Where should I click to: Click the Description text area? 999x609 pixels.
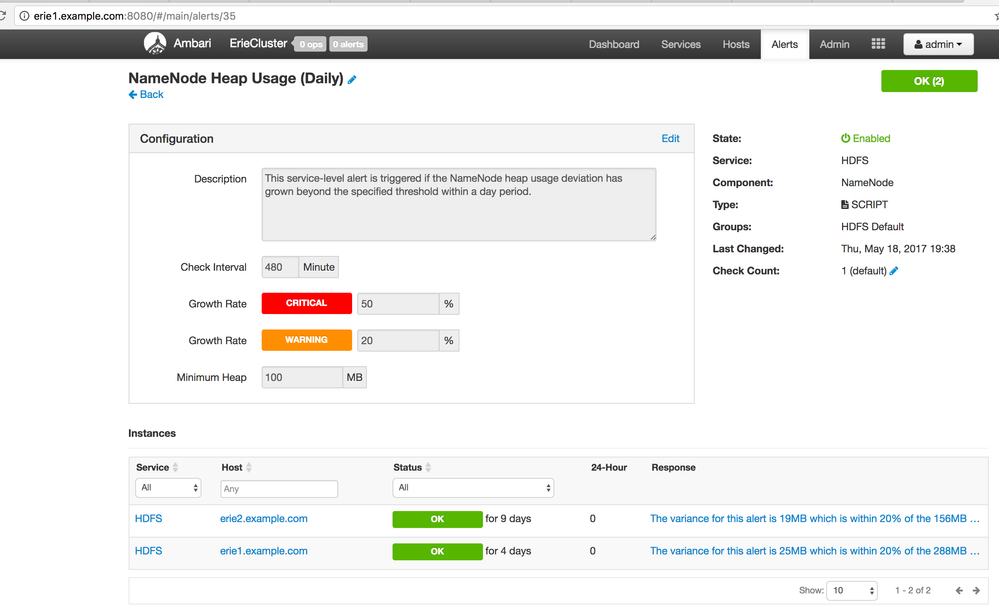pyautogui.click(x=459, y=204)
